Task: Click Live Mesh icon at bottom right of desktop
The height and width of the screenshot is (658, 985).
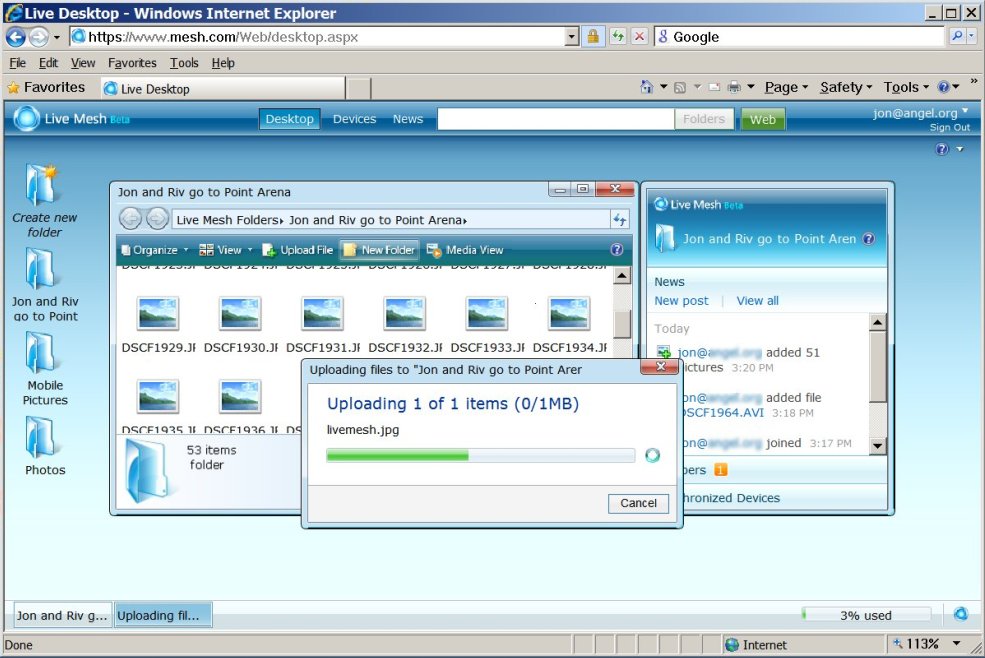Action: pyautogui.click(x=961, y=613)
